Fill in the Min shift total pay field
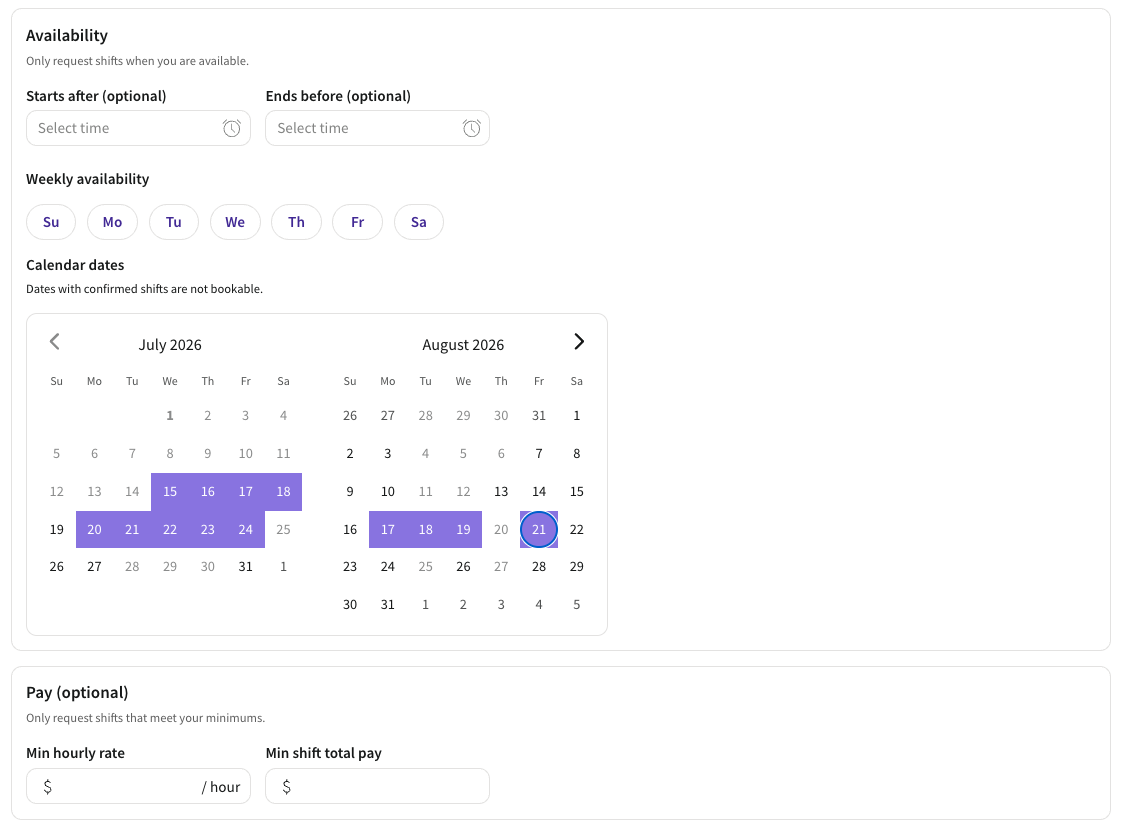 click(x=377, y=786)
